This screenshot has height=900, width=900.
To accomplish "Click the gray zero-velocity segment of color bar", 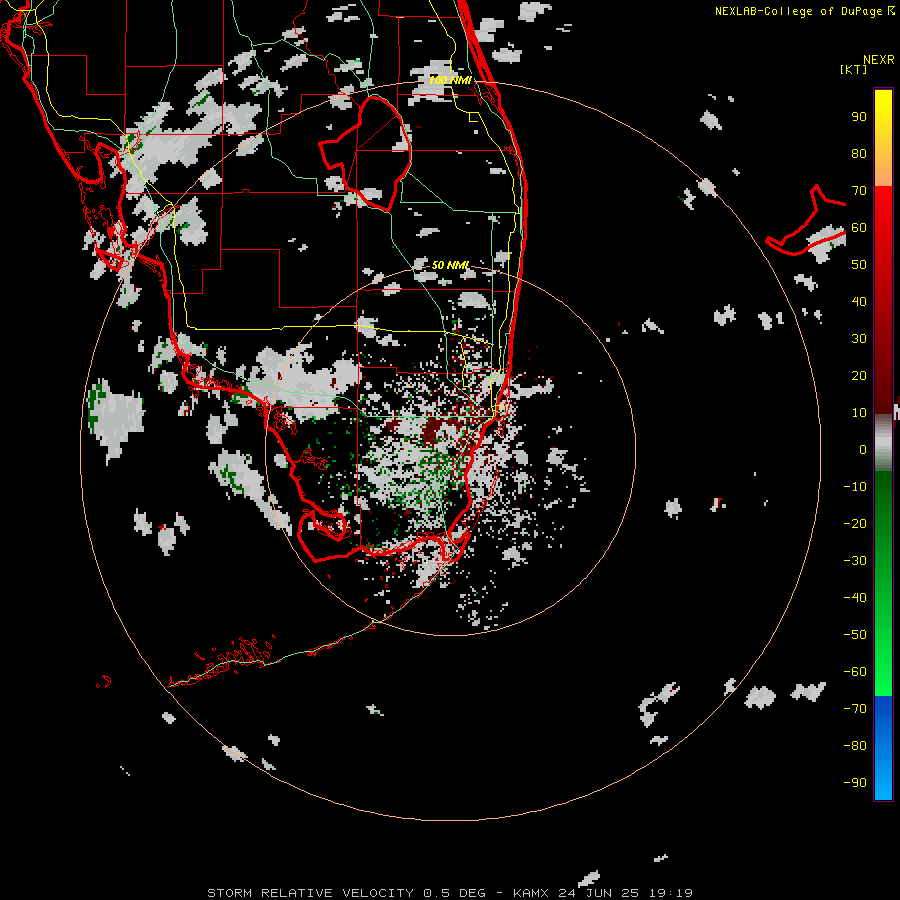I will tap(883, 443).
